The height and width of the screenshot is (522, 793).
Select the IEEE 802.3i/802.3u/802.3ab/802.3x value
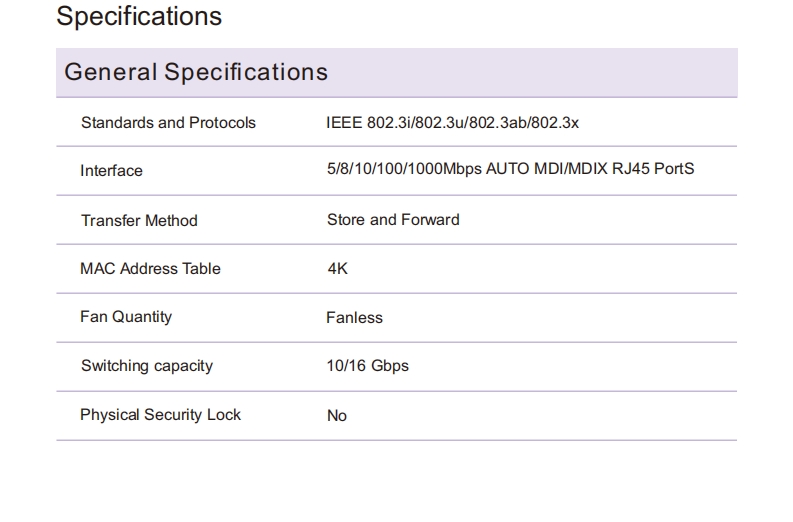[452, 122]
